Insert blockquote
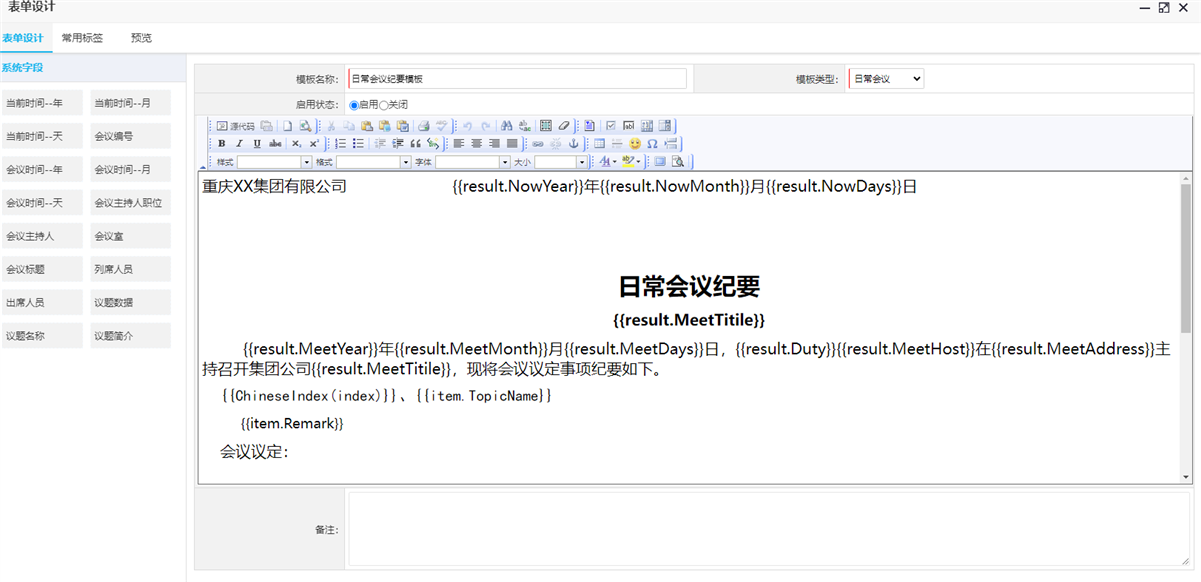The image size is (1201, 582). (x=415, y=144)
